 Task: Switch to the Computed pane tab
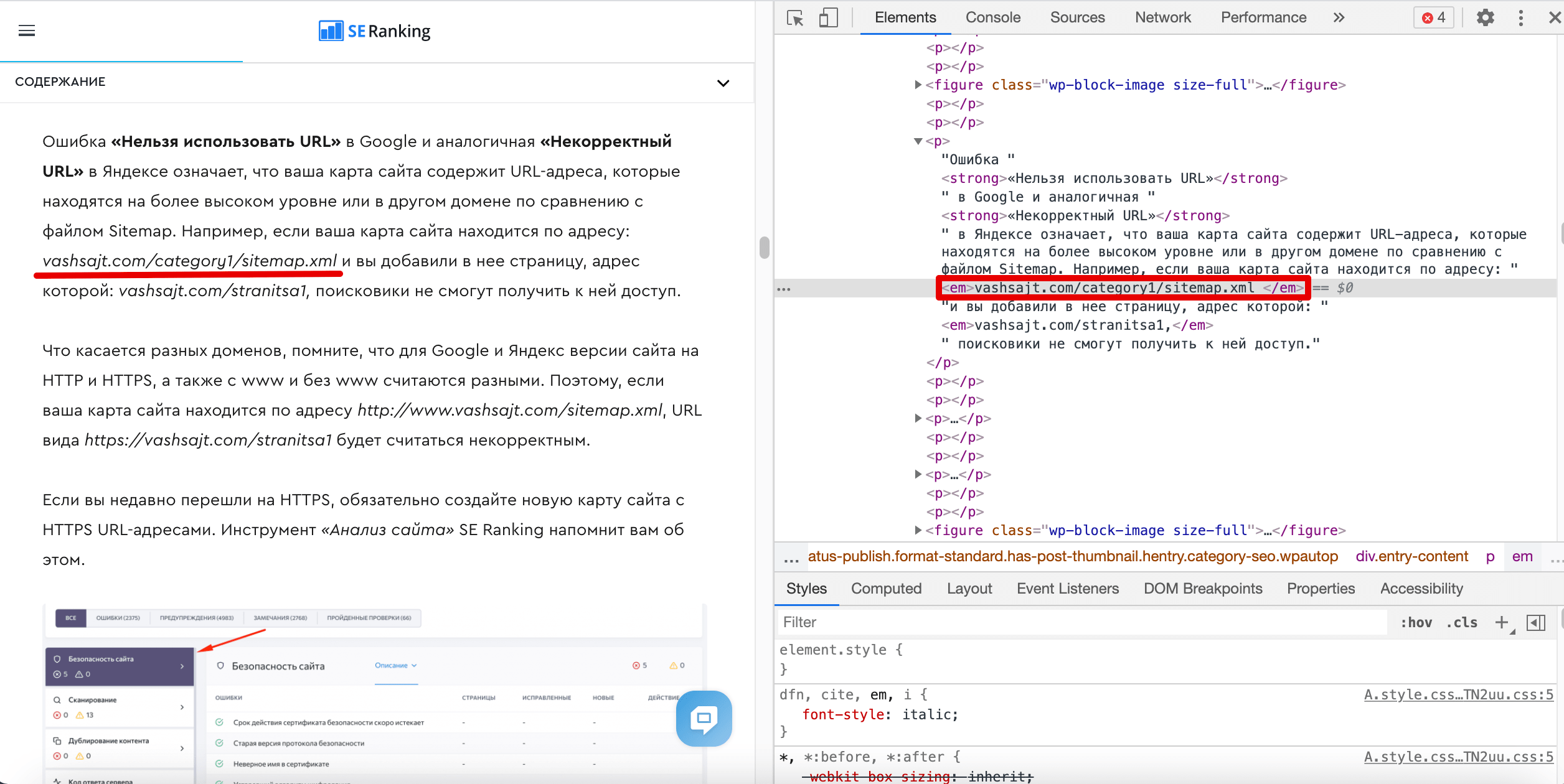pos(886,589)
